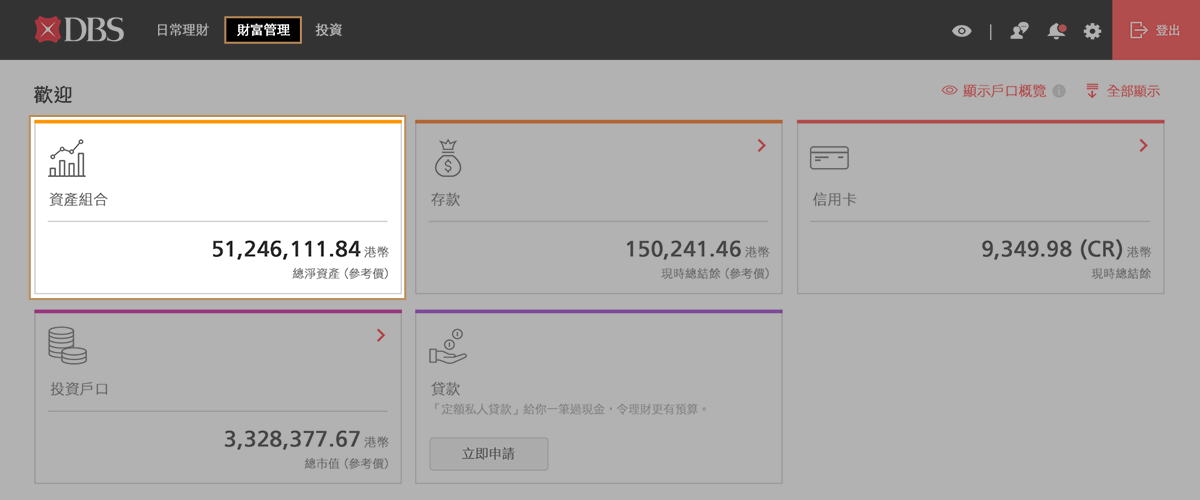Toggle the eye icon in top bar
Screen dimensions: 1200x500
[x=961, y=31]
